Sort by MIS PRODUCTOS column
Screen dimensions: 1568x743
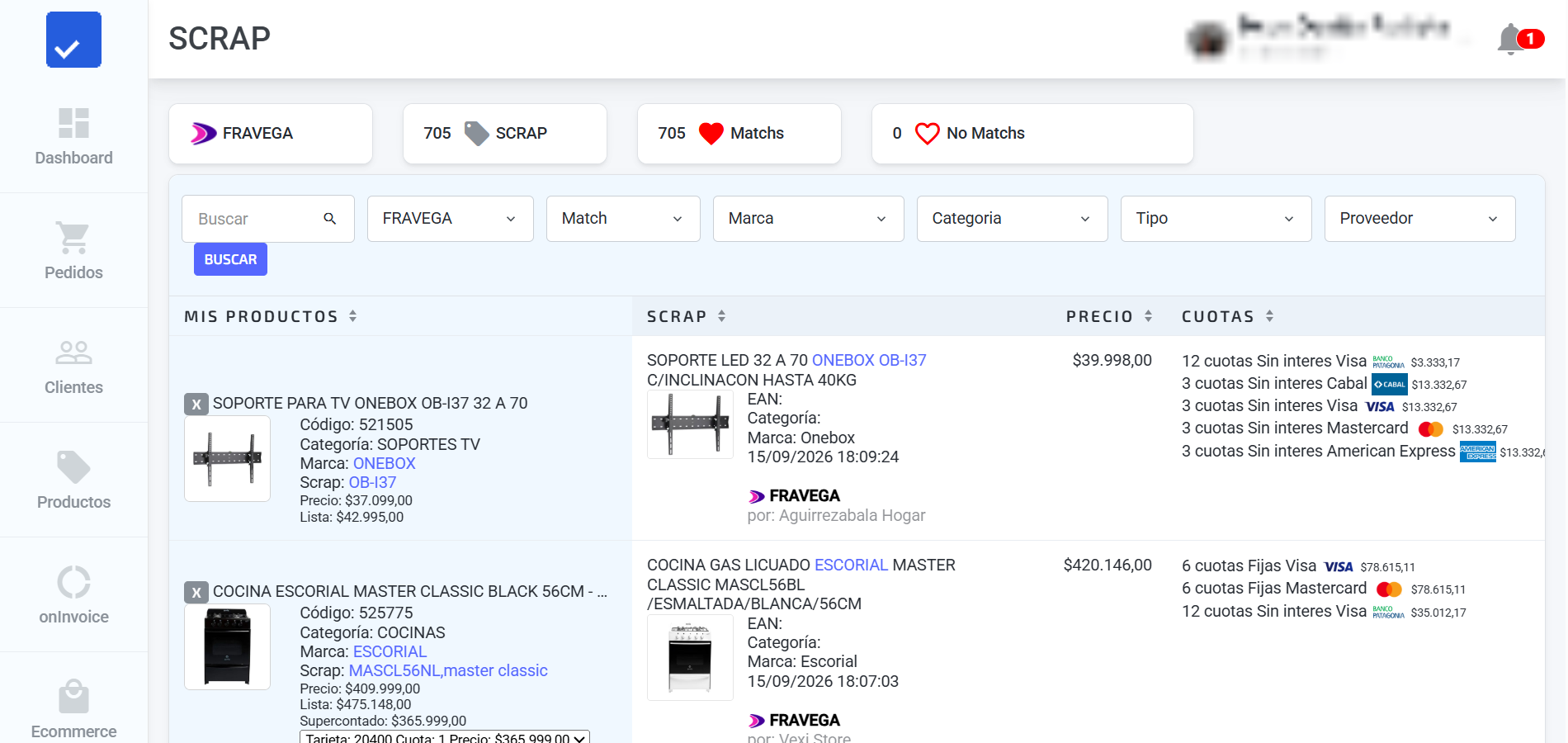click(271, 316)
